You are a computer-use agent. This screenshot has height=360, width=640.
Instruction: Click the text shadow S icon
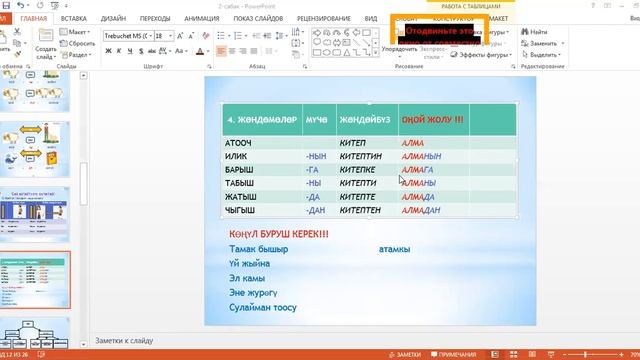[x=141, y=51]
